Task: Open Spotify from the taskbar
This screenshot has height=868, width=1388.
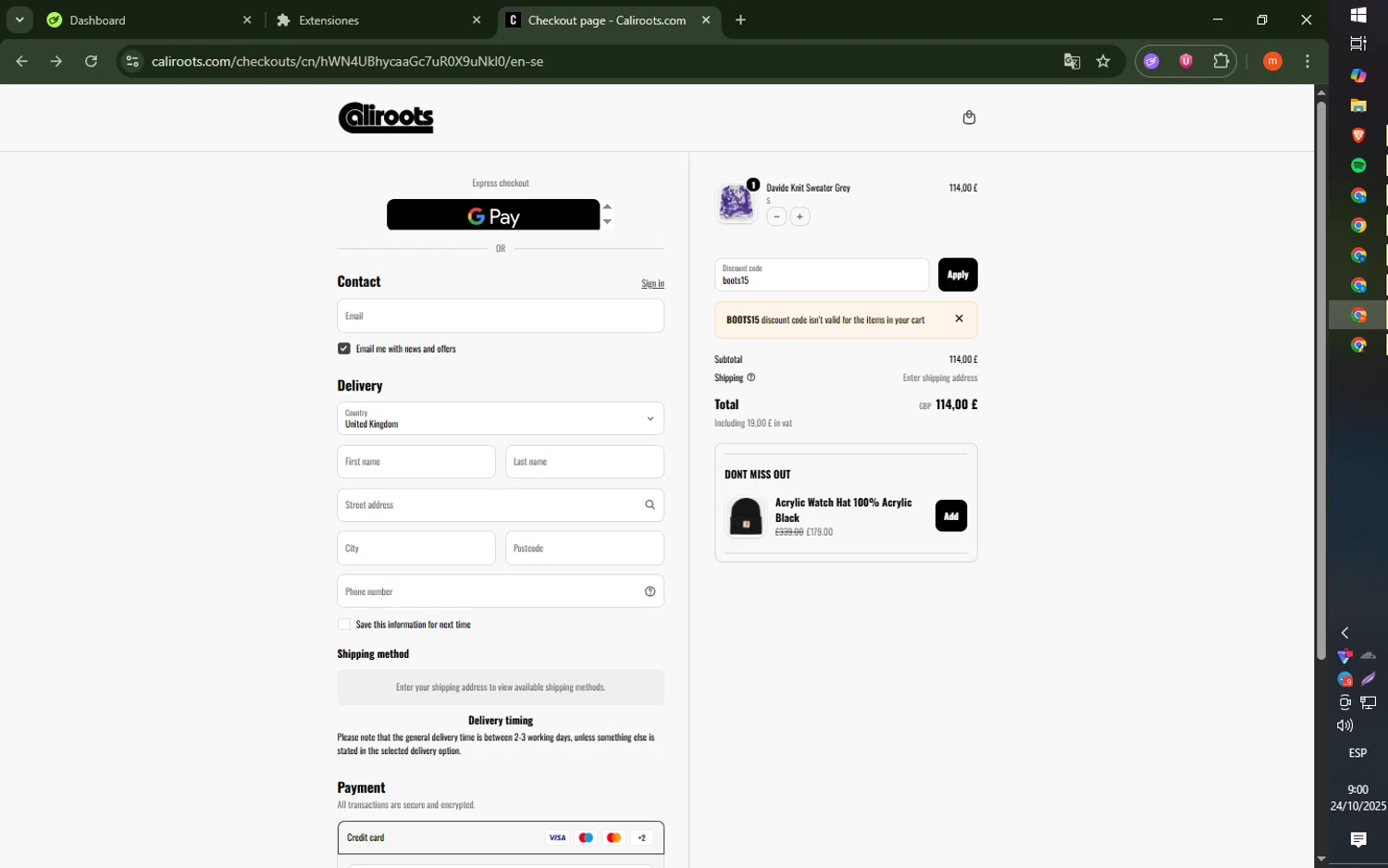Action: coord(1358,166)
